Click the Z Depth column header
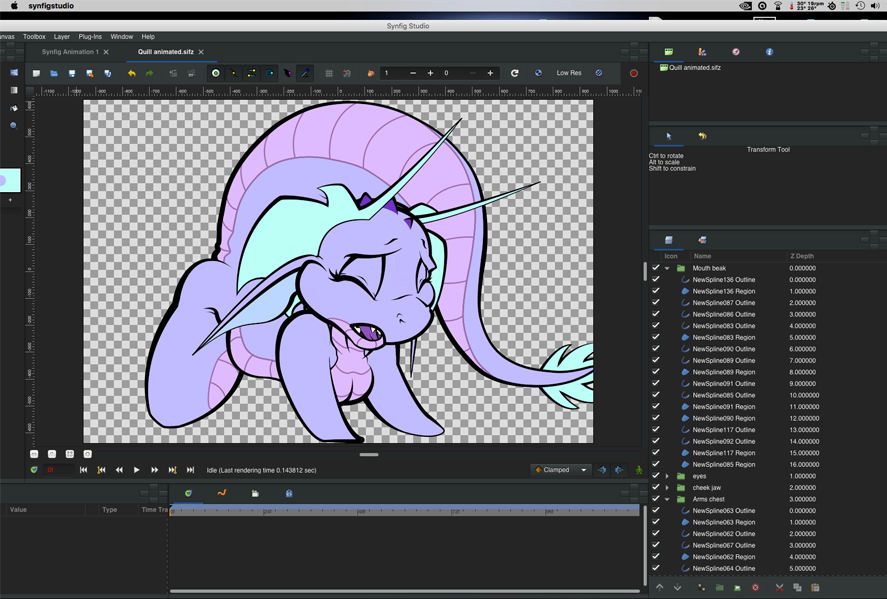The image size is (887, 599). pos(802,256)
